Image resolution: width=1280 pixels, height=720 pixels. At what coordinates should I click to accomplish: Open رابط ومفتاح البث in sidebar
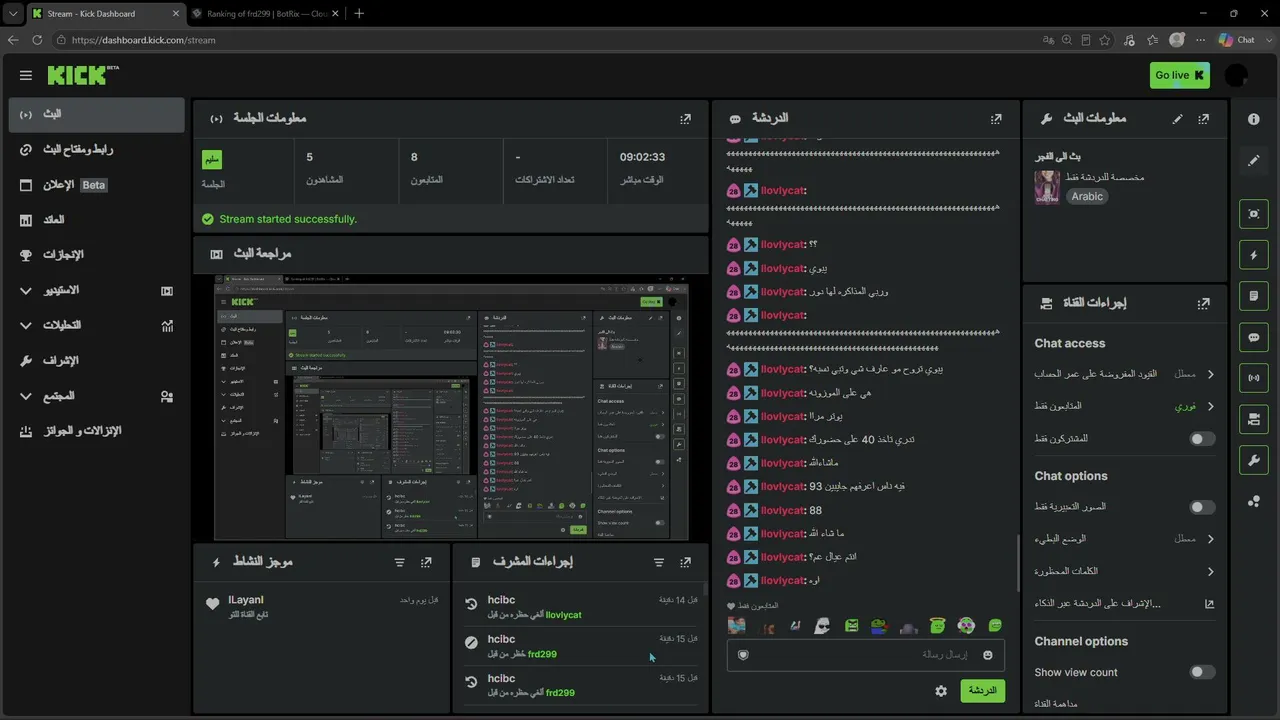96,149
